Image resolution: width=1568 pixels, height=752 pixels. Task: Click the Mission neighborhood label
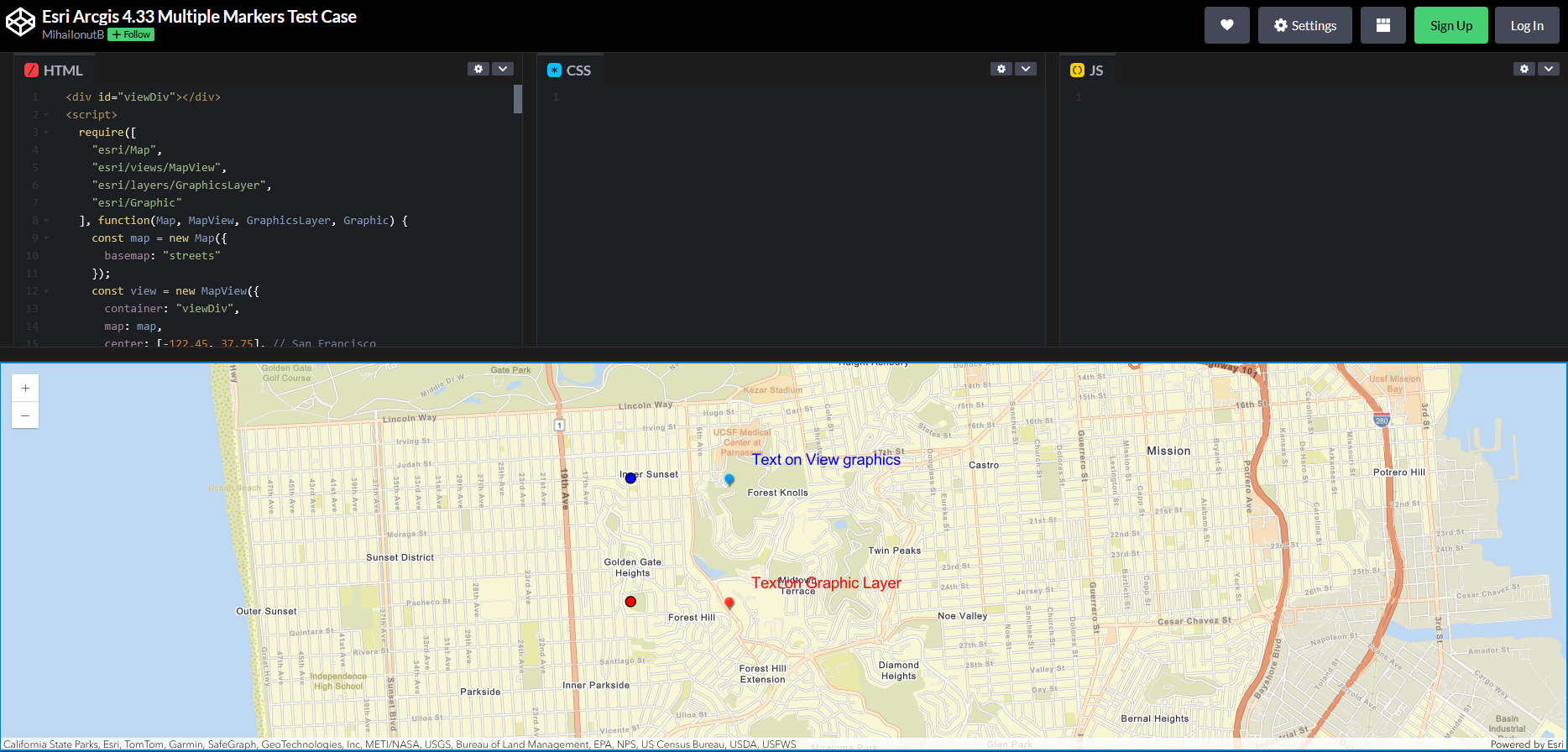[x=1168, y=451]
